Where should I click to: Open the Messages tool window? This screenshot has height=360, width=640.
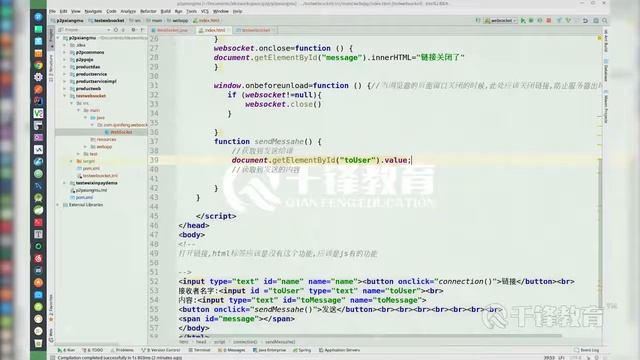click(x=231, y=350)
